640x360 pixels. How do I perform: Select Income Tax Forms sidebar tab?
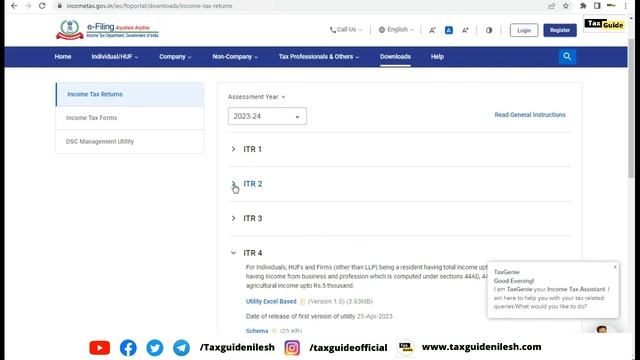(x=130, y=118)
